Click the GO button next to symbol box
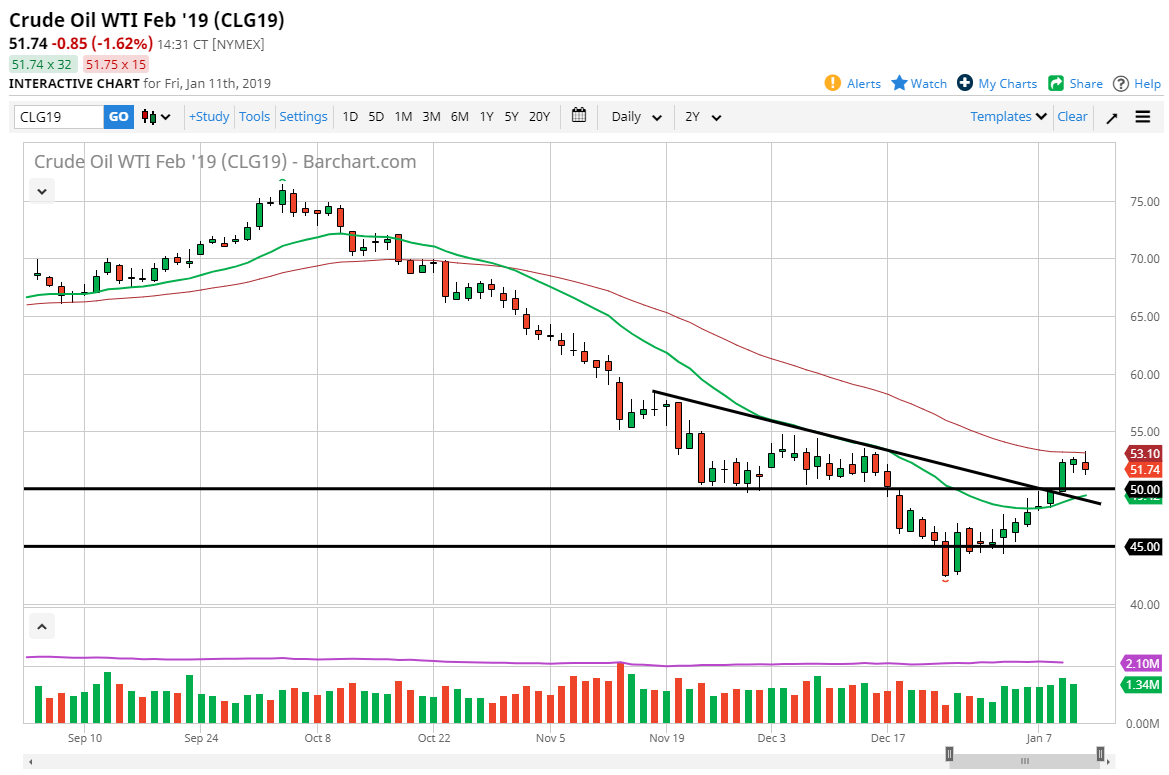The image size is (1169, 775). pos(118,117)
